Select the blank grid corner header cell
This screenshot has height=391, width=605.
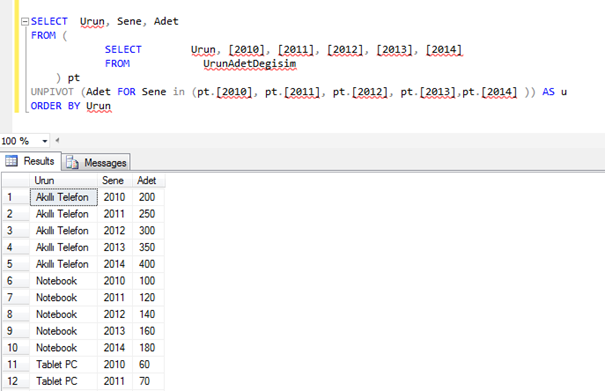tap(16, 181)
